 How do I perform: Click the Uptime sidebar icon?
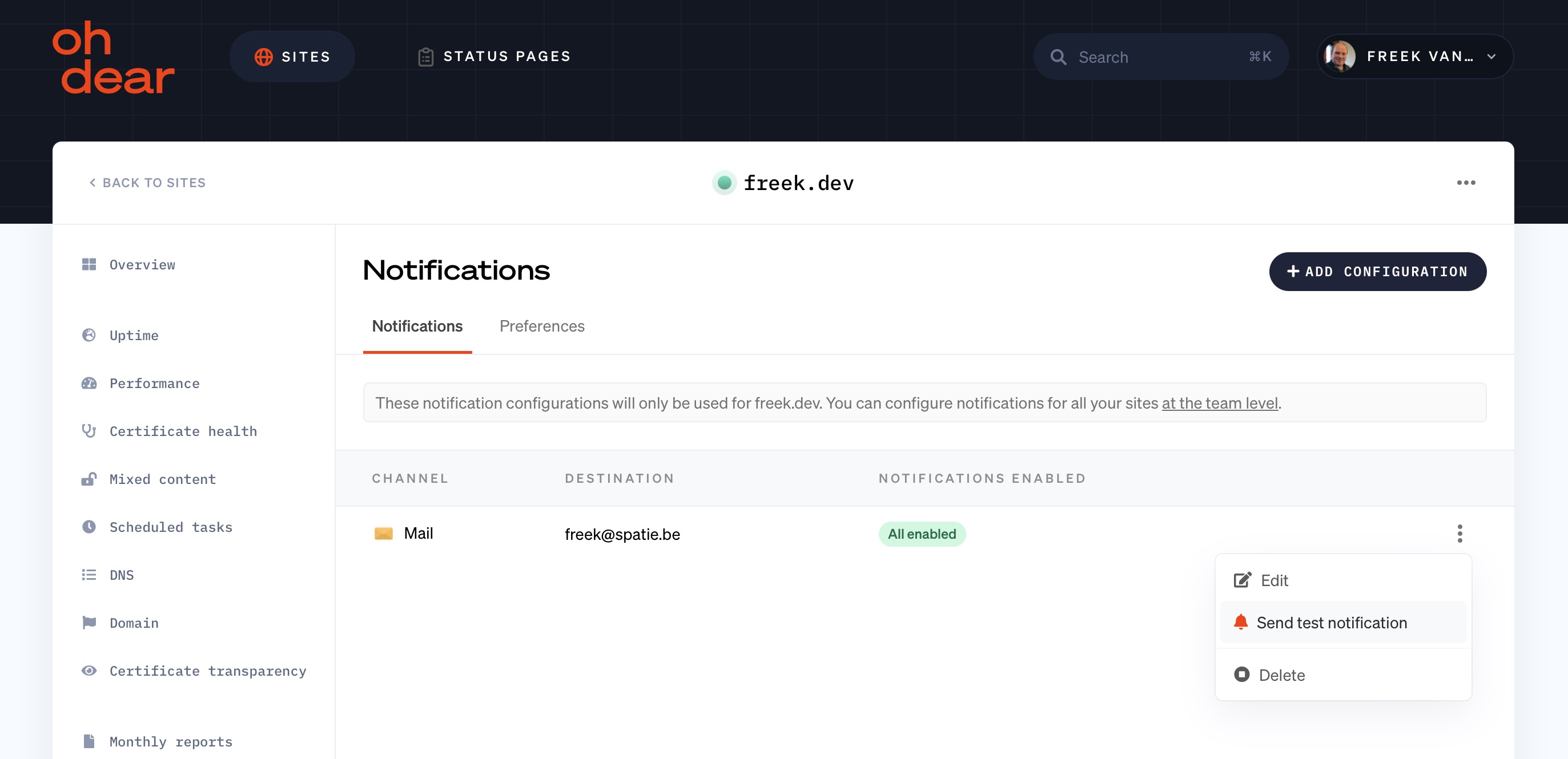pyautogui.click(x=89, y=334)
